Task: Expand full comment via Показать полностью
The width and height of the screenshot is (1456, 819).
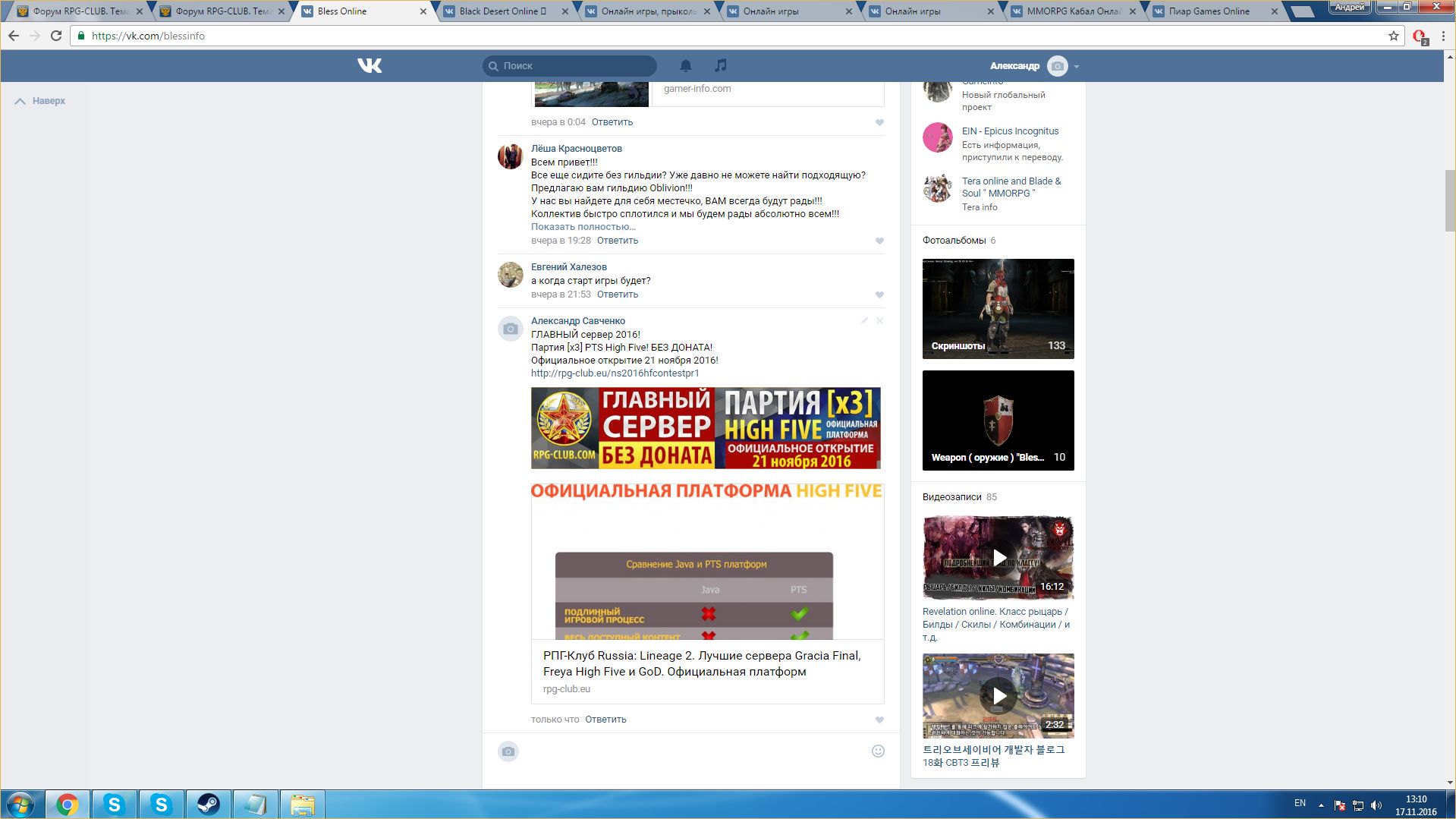Action: [583, 227]
